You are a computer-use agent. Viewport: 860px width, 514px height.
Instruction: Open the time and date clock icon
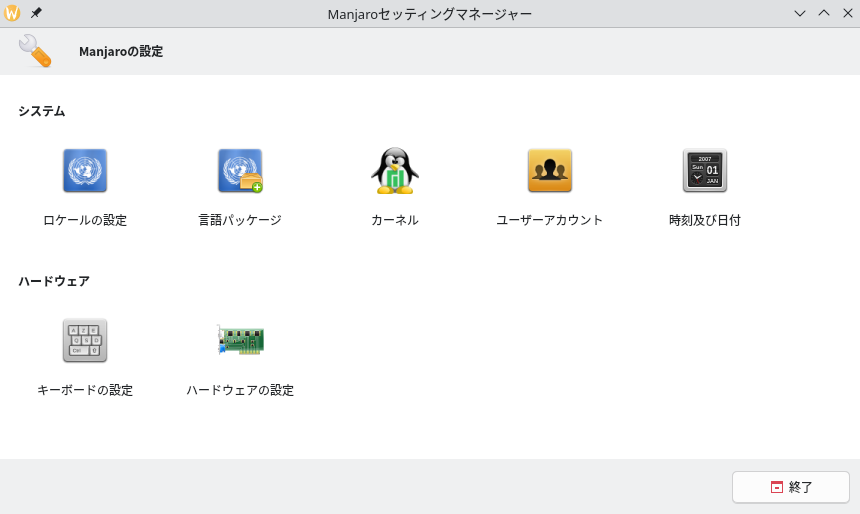[705, 171]
